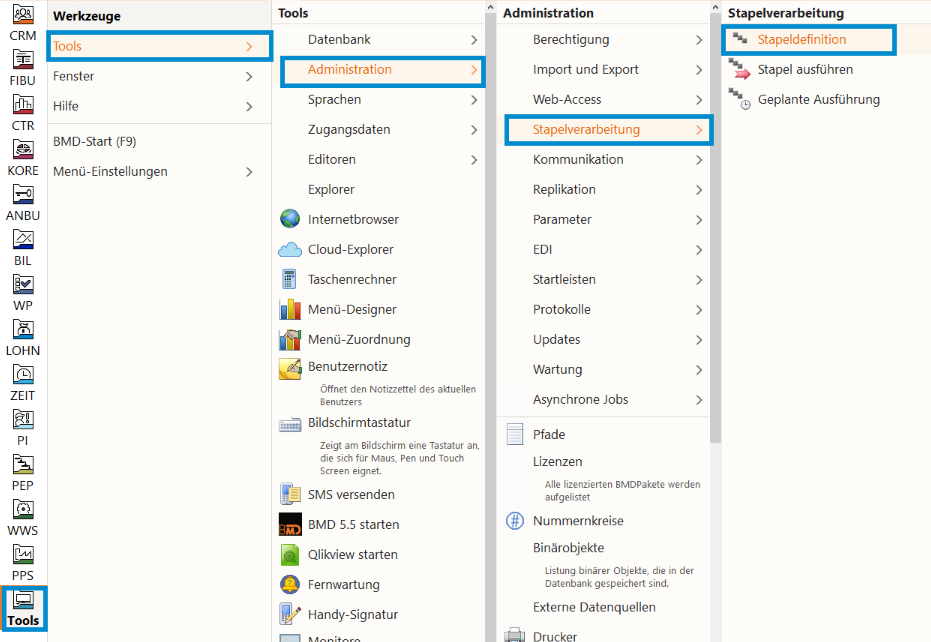Expand the Fenster submenu chevron
The width and height of the screenshot is (931, 642).
click(249, 76)
